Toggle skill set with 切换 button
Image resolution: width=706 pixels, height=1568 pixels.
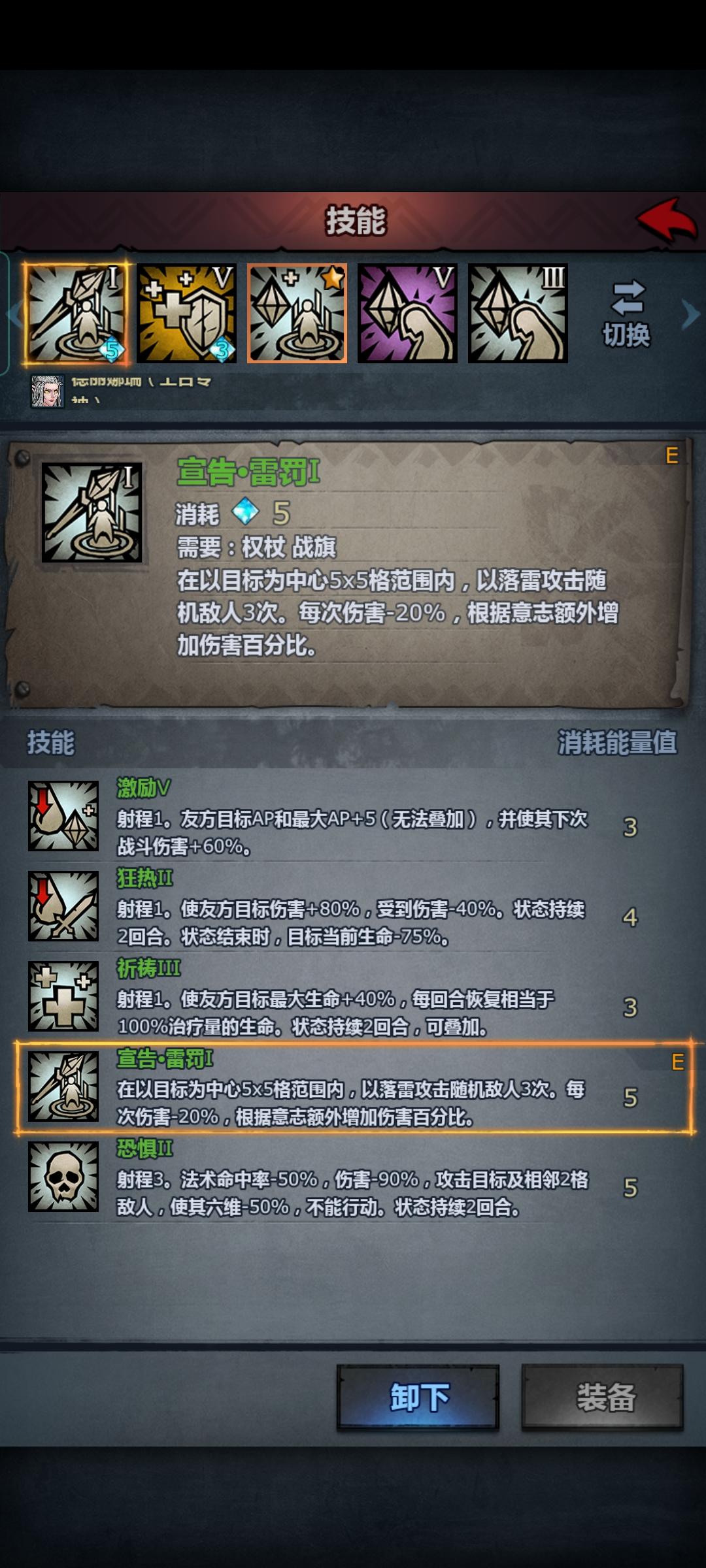click(x=626, y=314)
